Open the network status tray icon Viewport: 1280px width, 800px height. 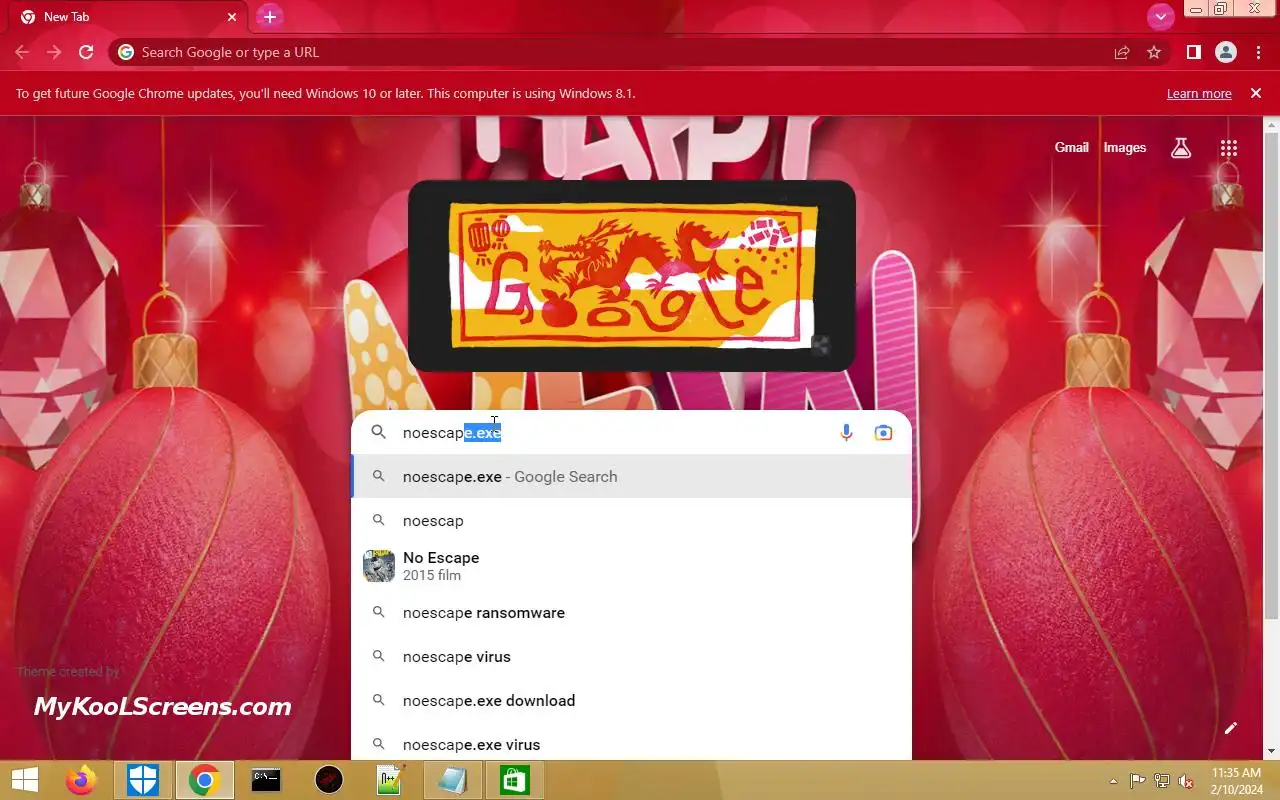[x=1162, y=781]
